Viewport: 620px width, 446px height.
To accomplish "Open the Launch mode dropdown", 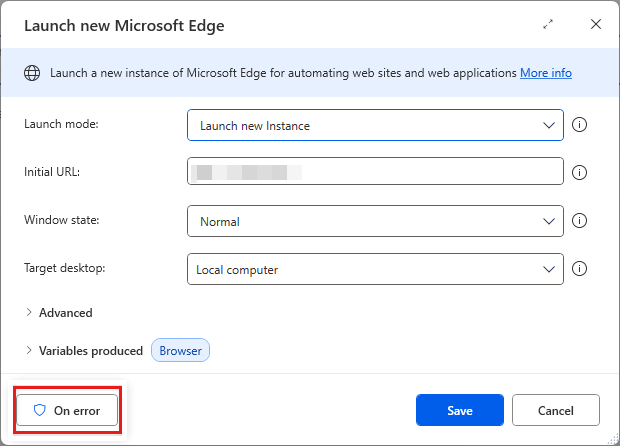I will (x=375, y=125).
